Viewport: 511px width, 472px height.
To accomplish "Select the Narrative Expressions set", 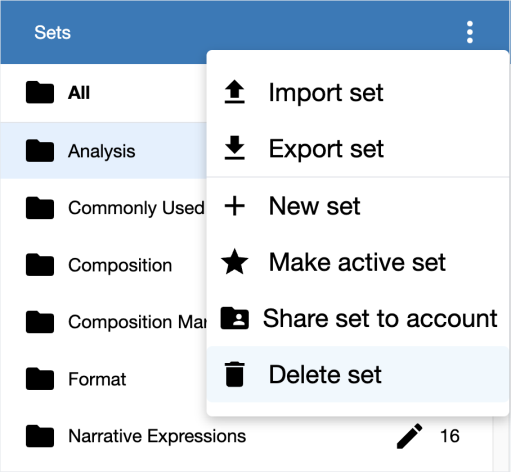I will click(246, 436).
